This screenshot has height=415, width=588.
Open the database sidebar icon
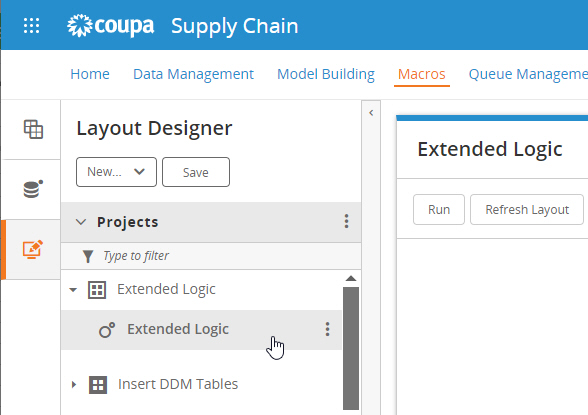click(x=33, y=189)
